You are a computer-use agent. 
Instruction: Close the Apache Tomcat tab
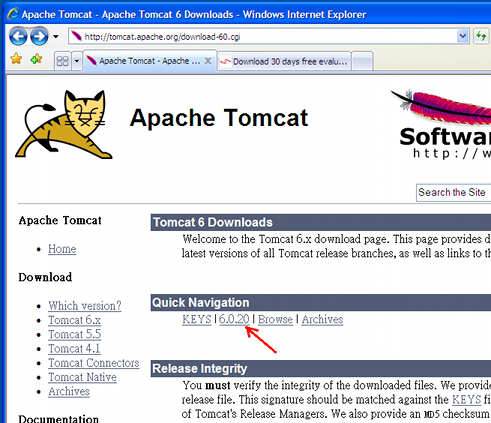(208, 61)
